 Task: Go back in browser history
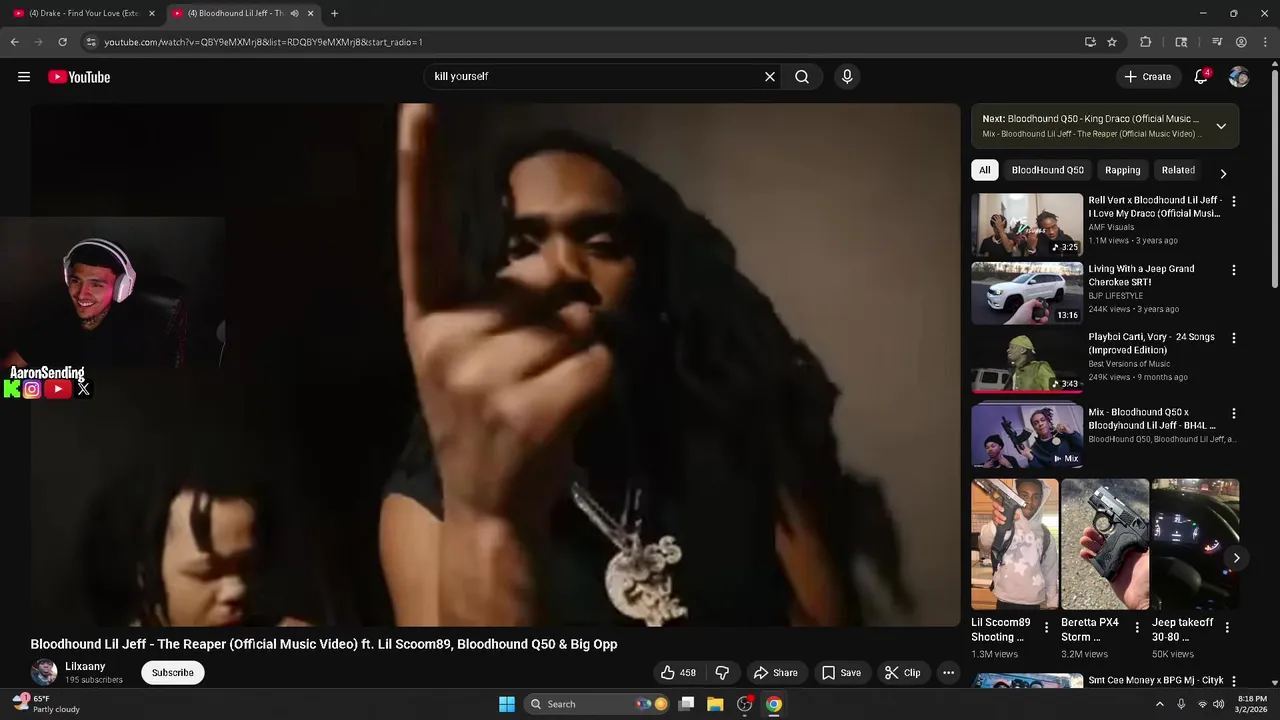(14, 42)
